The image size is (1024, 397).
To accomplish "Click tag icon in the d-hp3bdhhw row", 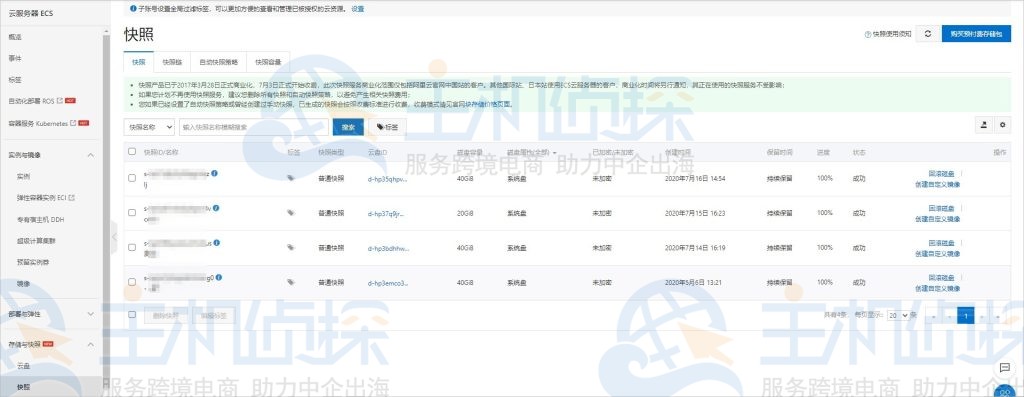I will [x=291, y=247].
